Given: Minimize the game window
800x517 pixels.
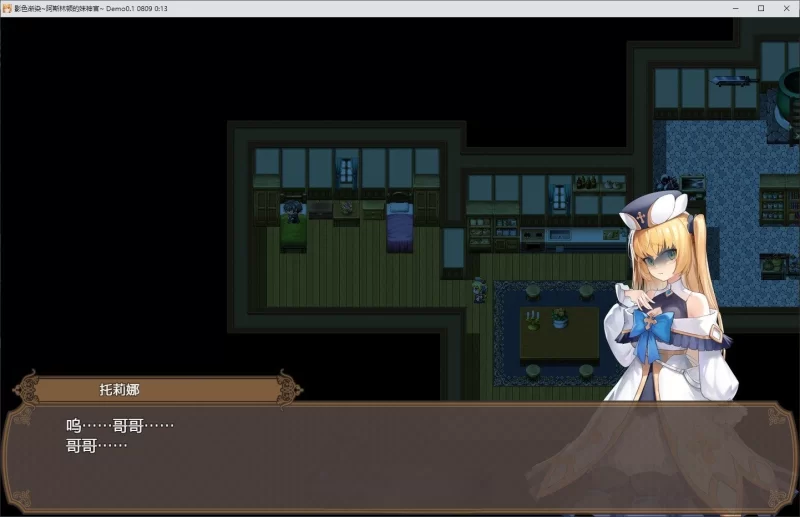Looking at the screenshot, I should (x=735, y=8).
